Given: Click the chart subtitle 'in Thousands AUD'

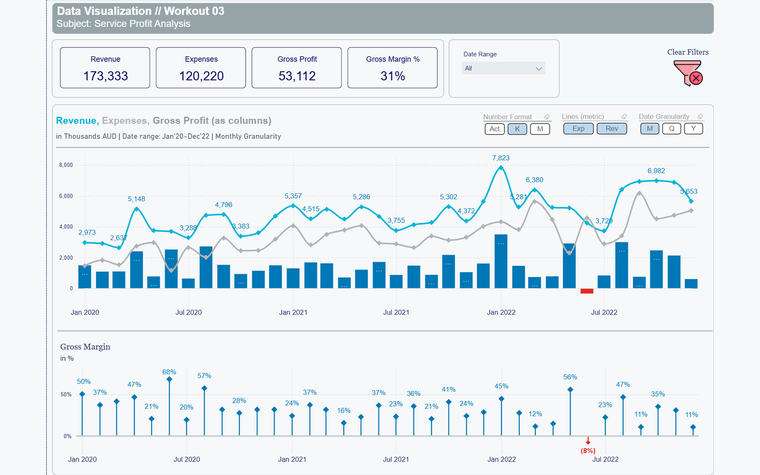Looking at the screenshot, I should tap(86, 136).
